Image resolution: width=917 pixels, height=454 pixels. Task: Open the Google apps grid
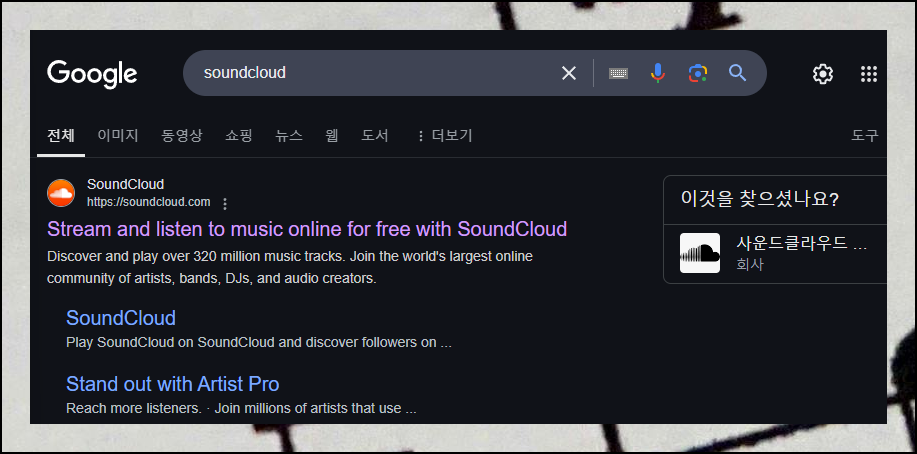click(x=869, y=74)
